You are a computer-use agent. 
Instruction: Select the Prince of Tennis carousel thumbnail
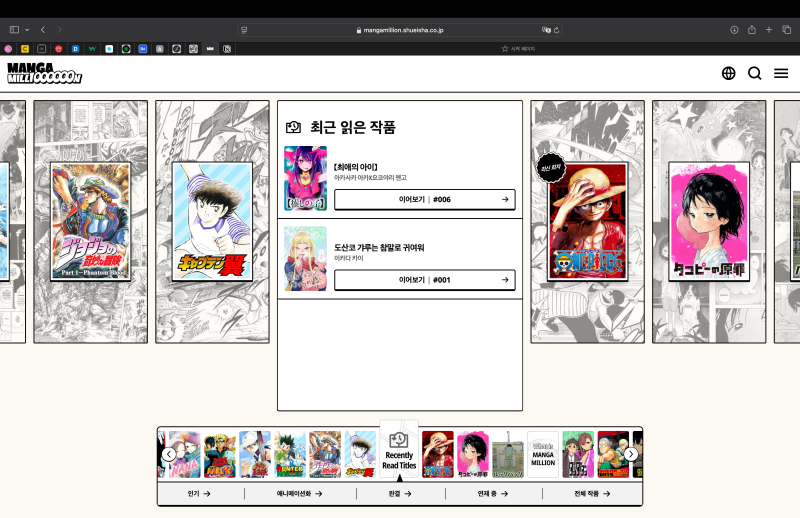[x=255, y=454]
